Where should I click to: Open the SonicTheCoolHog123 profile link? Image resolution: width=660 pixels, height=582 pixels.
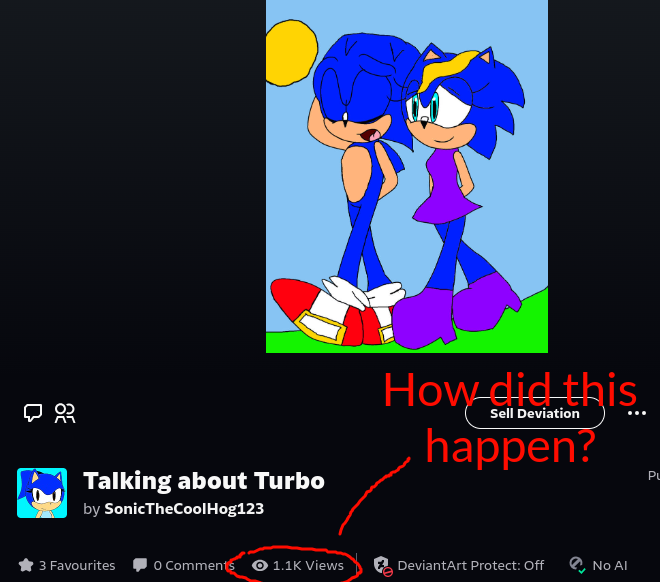(x=184, y=509)
